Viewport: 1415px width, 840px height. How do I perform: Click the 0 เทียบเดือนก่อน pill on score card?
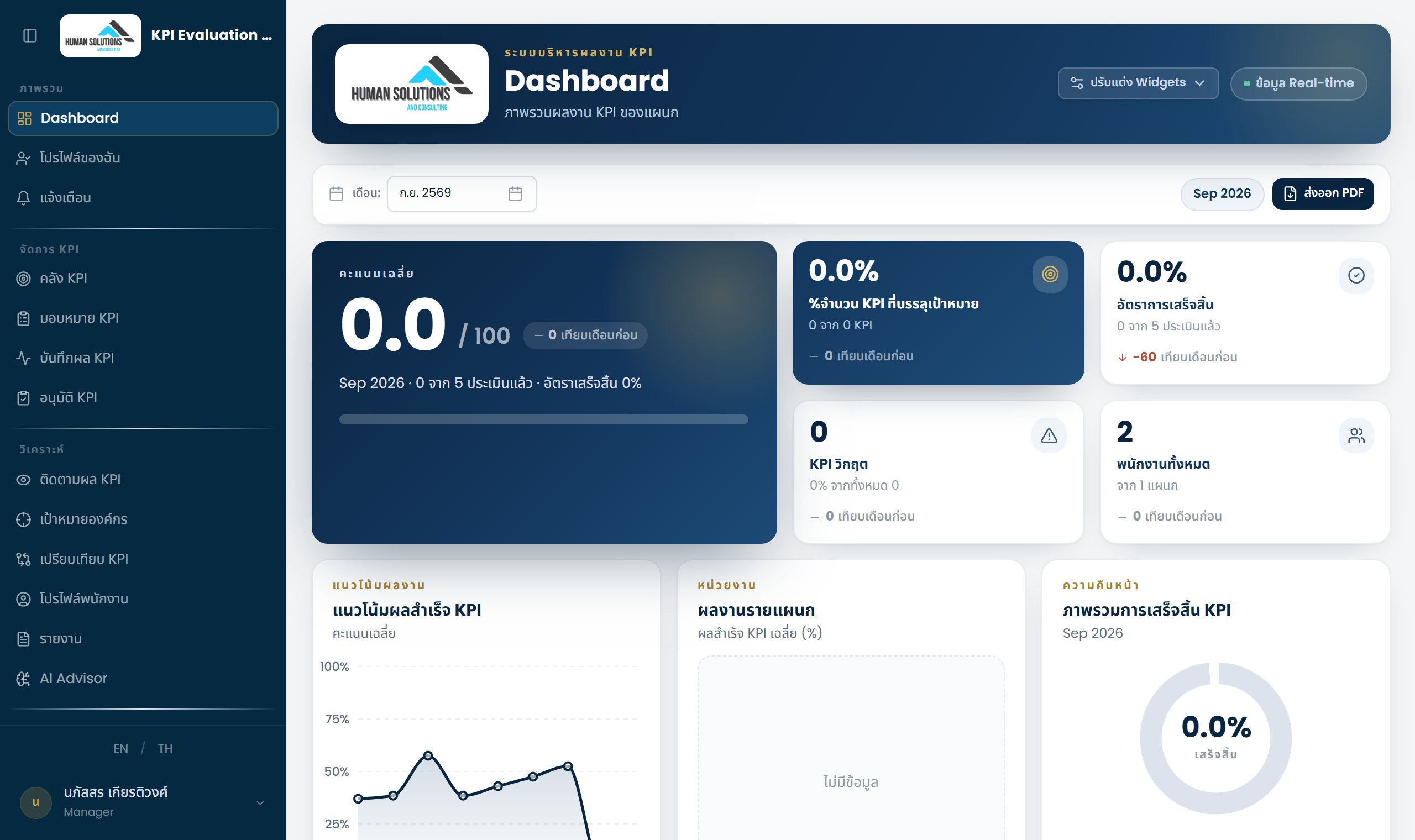tap(585, 335)
